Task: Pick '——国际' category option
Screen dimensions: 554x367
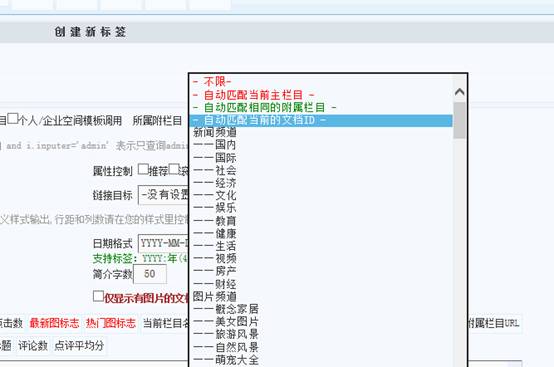Action: tap(321, 158)
